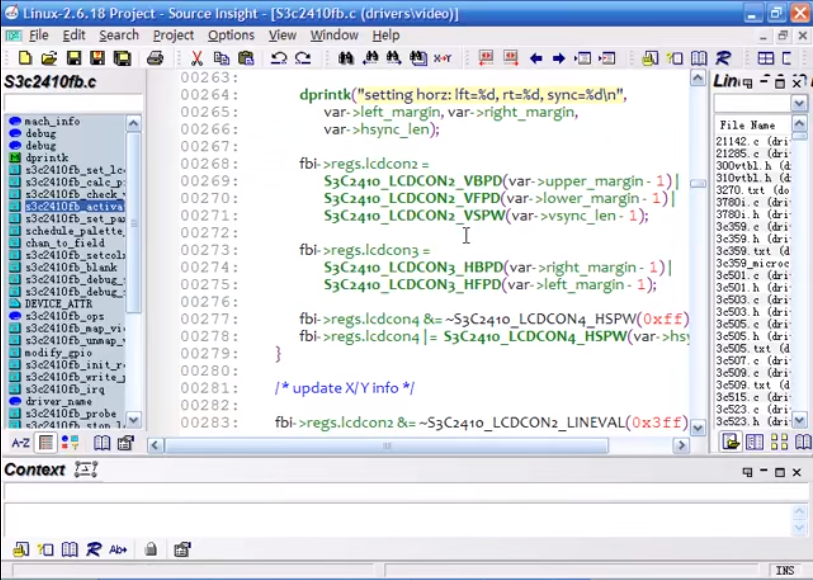Open Search with the first binoculars icon
This screenshot has width=813, height=580.
click(345, 58)
